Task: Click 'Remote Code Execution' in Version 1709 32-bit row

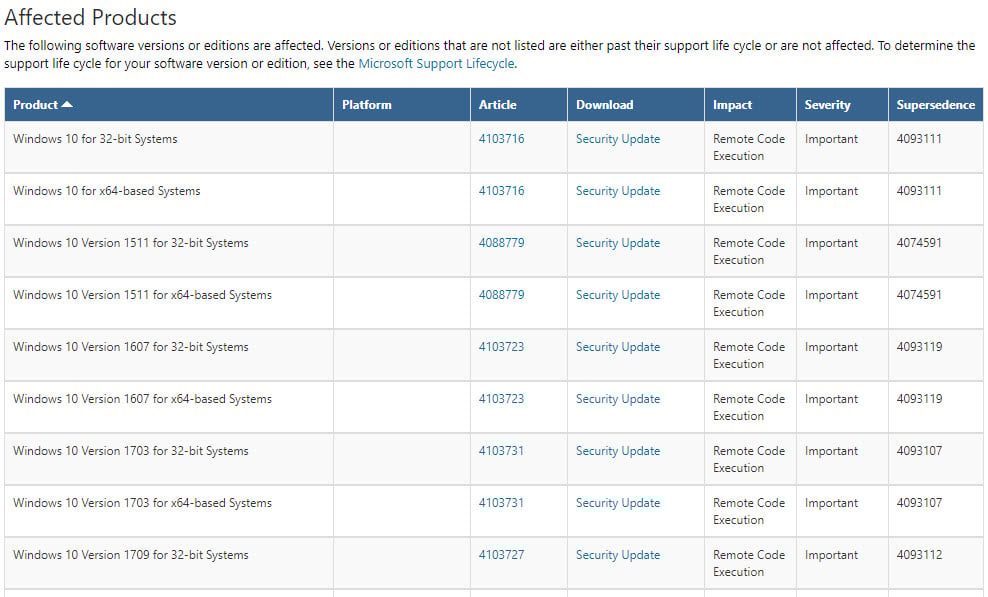Action: click(x=749, y=563)
